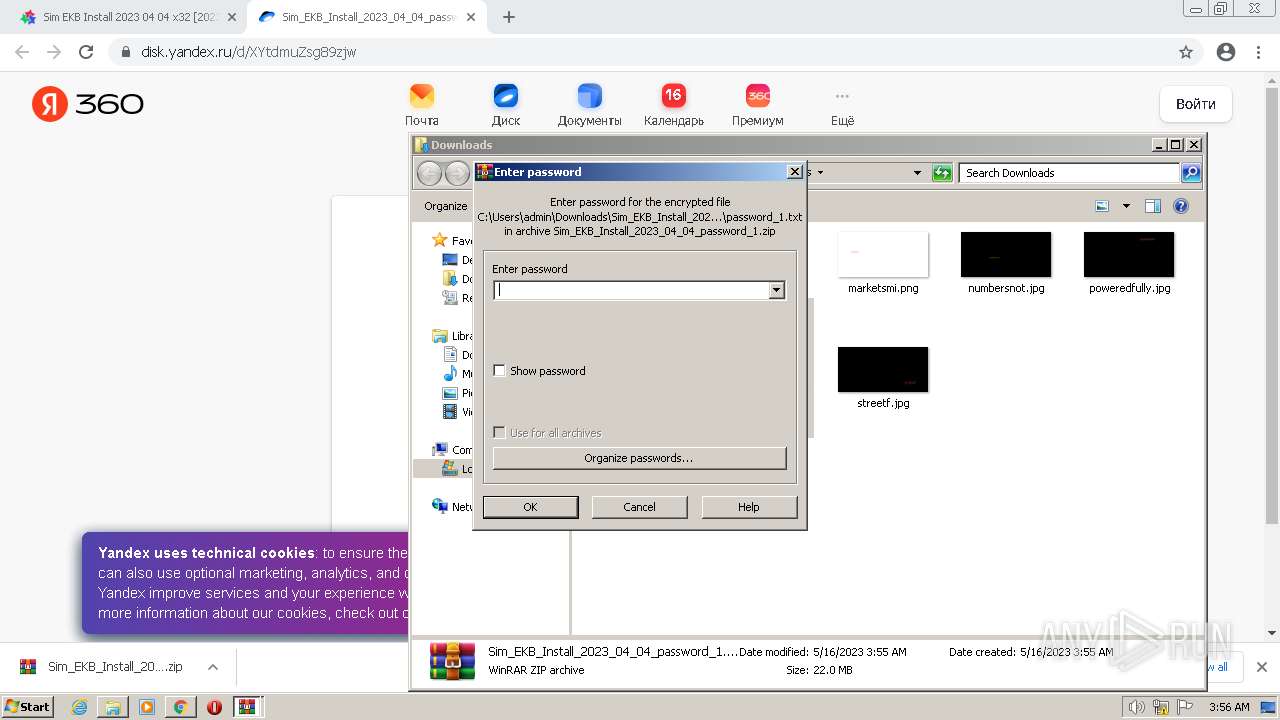1280x720 pixels.
Task: Open the Explorer views options dropdown arrow
Action: (1126, 206)
